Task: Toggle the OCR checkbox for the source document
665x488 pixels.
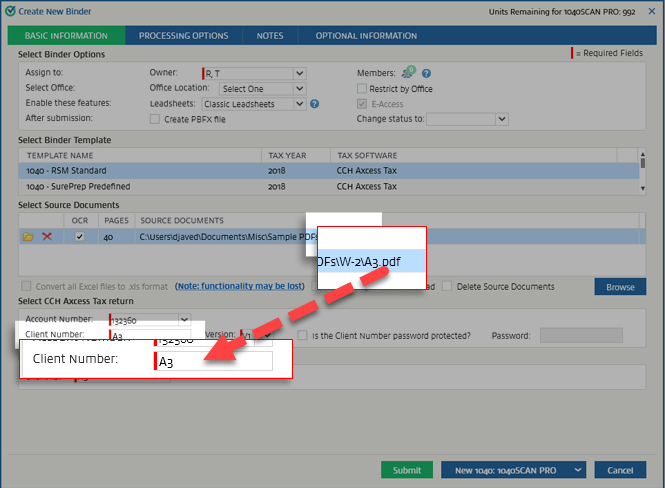Action: (x=79, y=236)
